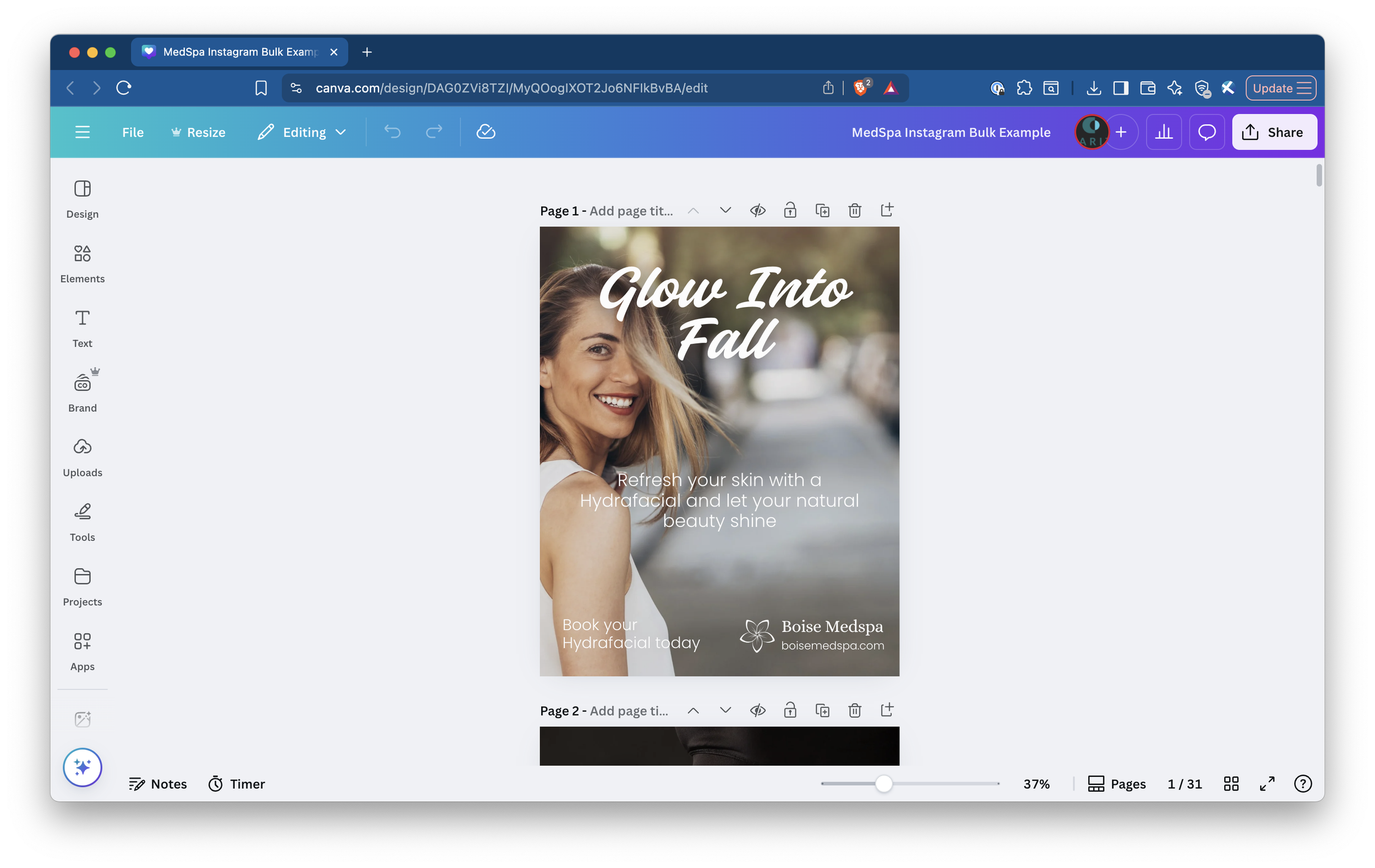Open the Notes panel
The height and width of the screenshot is (868, 1375).
click(158, 783)
